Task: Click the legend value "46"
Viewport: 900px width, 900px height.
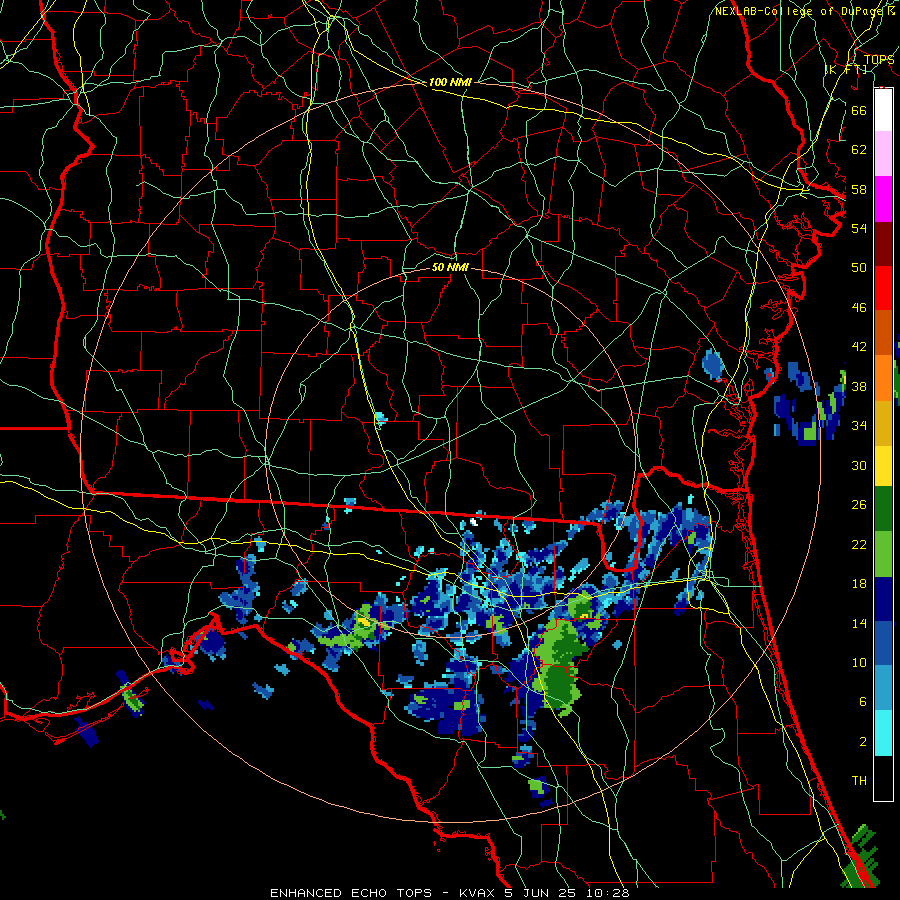Action: point(859,308)
